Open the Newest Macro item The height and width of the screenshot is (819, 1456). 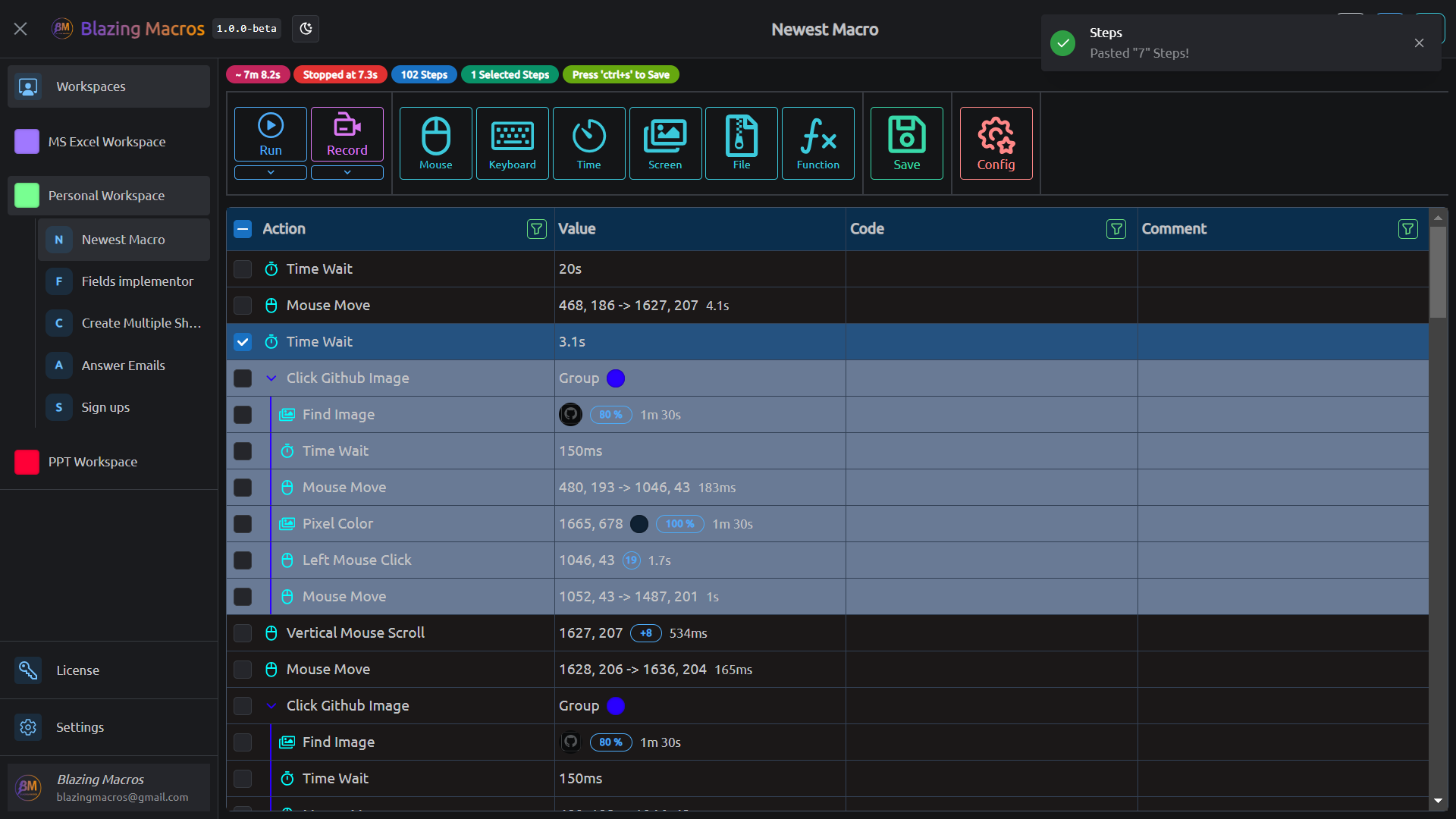pyautogui.click(x=124, y=240)
